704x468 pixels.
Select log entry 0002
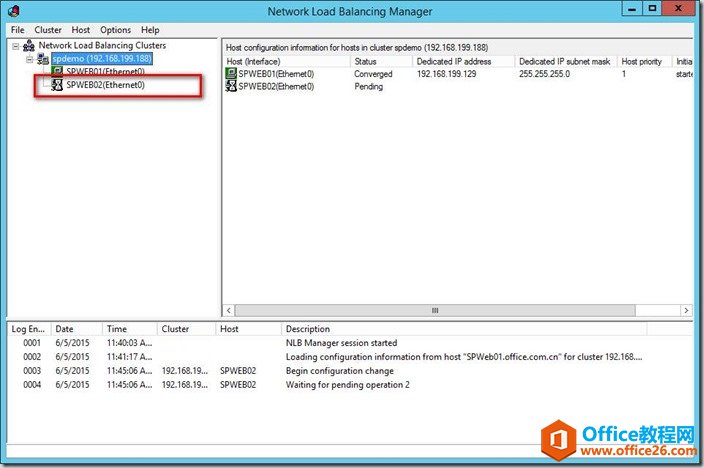point(32,357)
